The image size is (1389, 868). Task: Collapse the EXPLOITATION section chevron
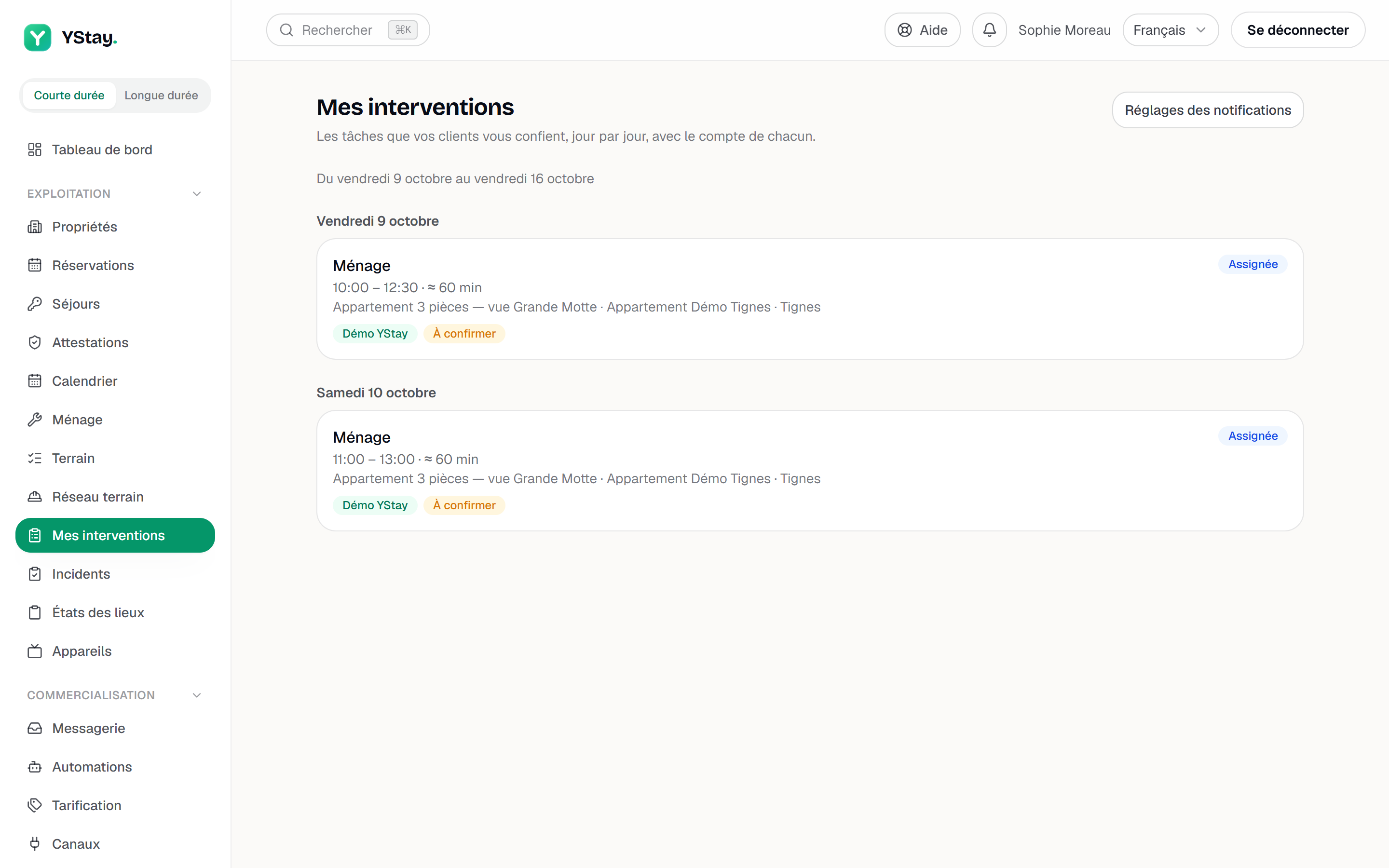[197, 194]
